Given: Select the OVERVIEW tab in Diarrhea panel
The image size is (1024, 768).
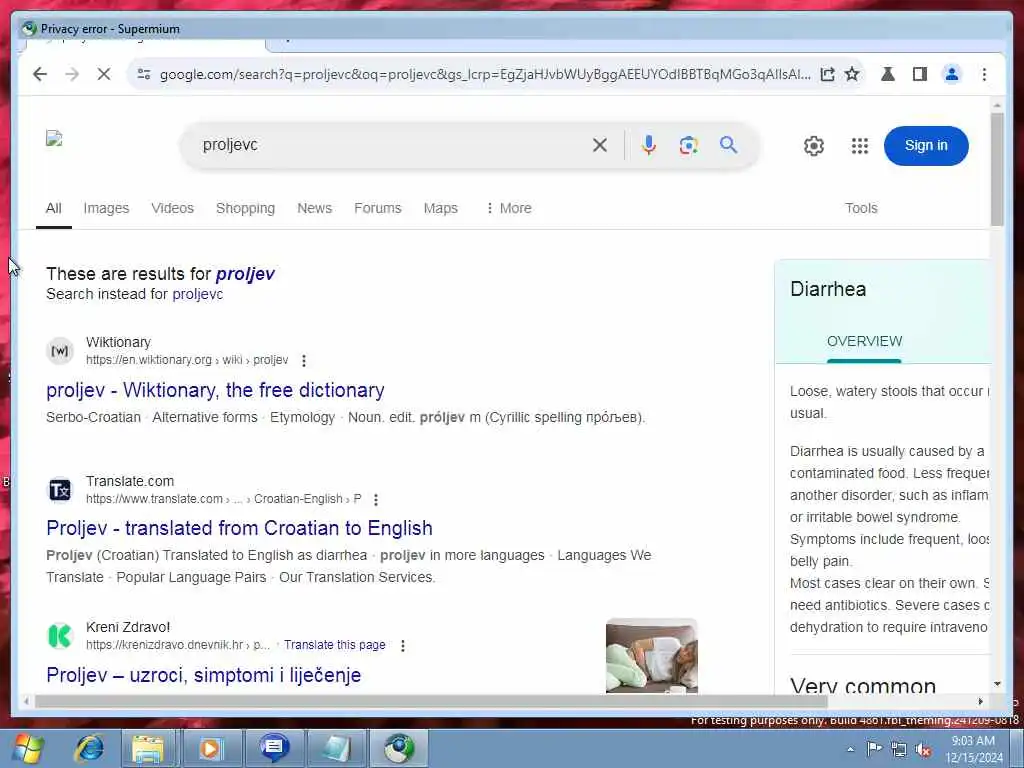Looking at the screenshot, I should 864,342.
